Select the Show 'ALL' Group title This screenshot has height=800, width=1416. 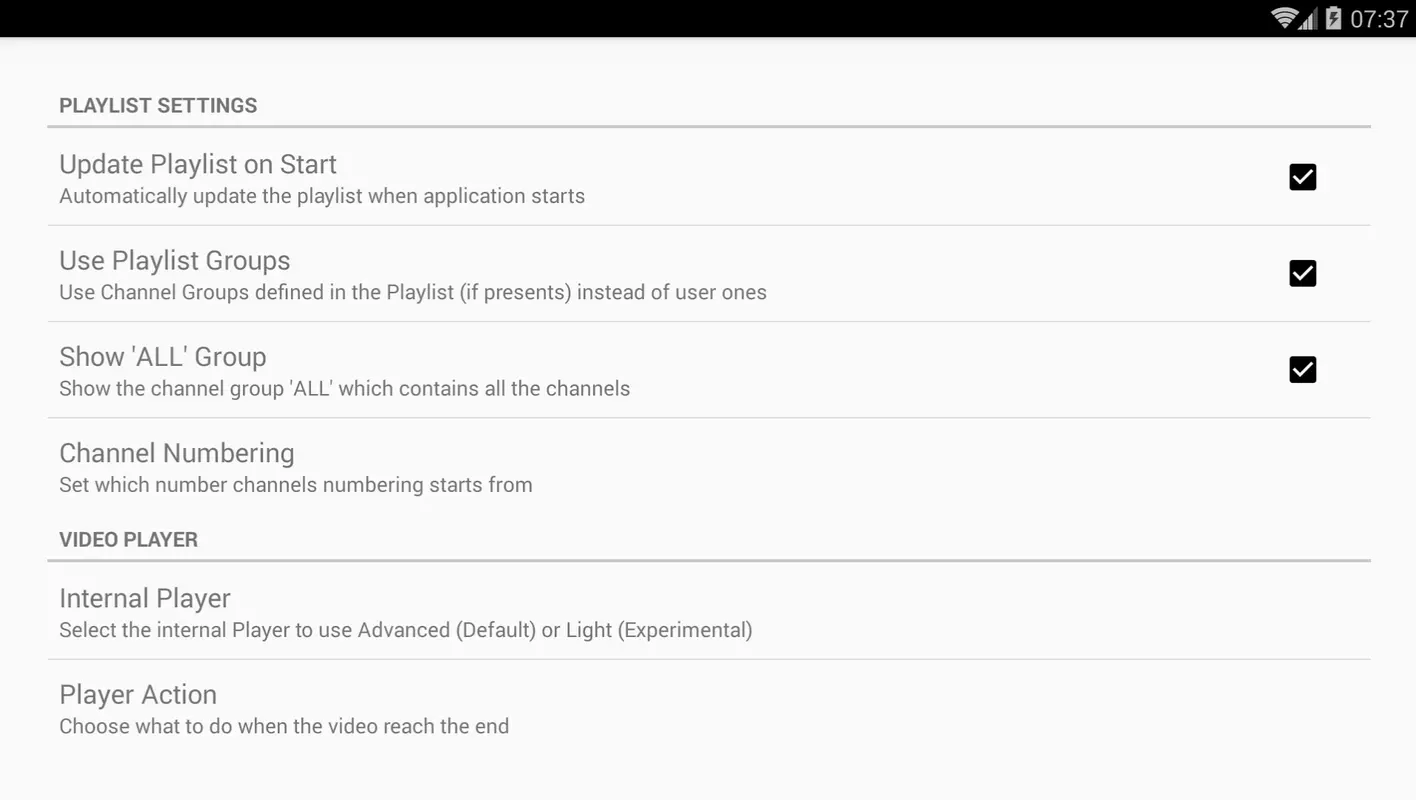[x=163, y=357]
